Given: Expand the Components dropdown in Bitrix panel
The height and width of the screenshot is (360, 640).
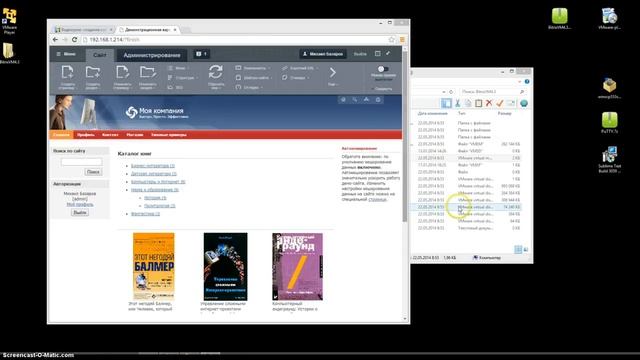Looking at the screenshot, I should tap(253, 68).
